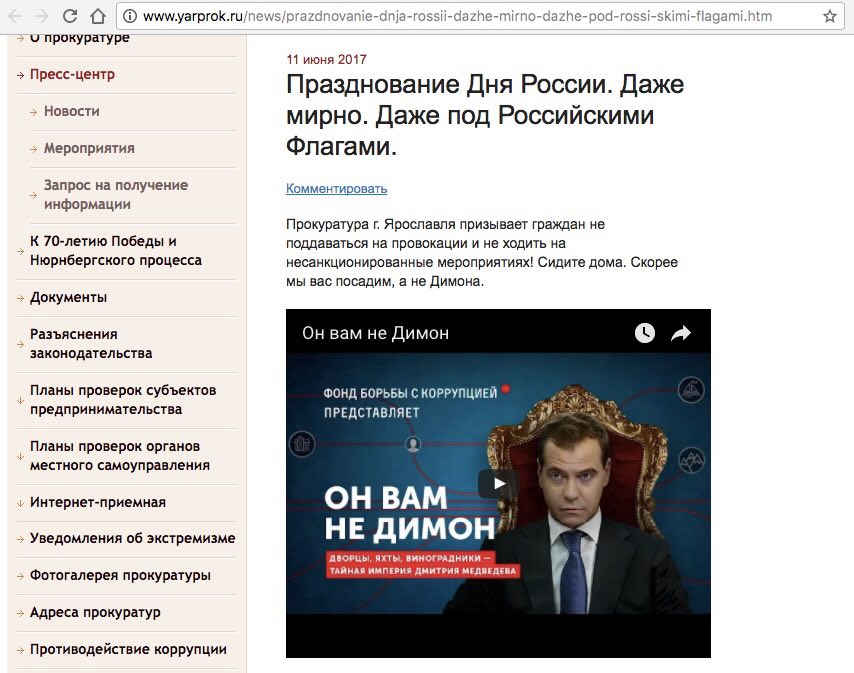Click the browser forward arrow

pyautogui.click(x=42, y=16)
